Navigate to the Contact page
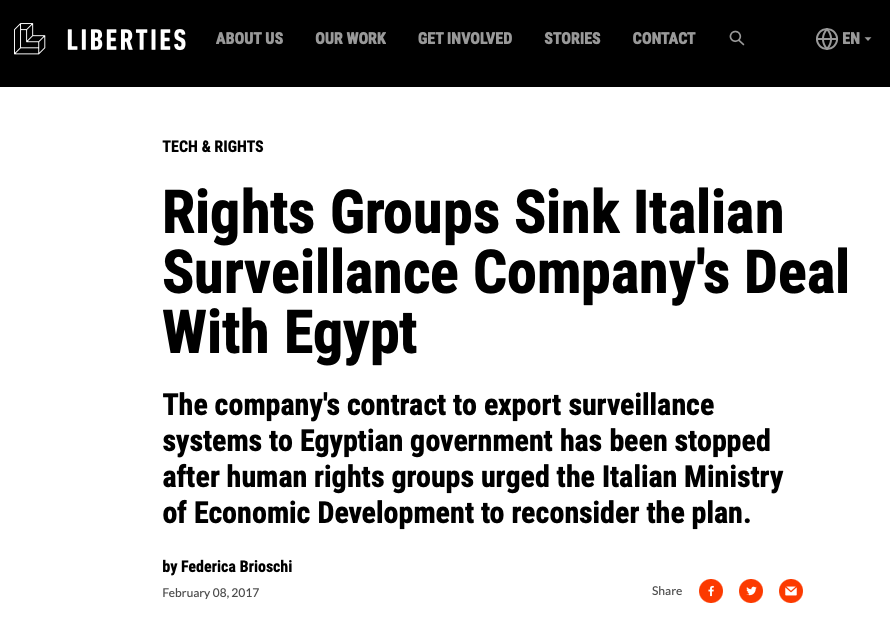Screen dimensions: 890x622 tap(664, 39)
